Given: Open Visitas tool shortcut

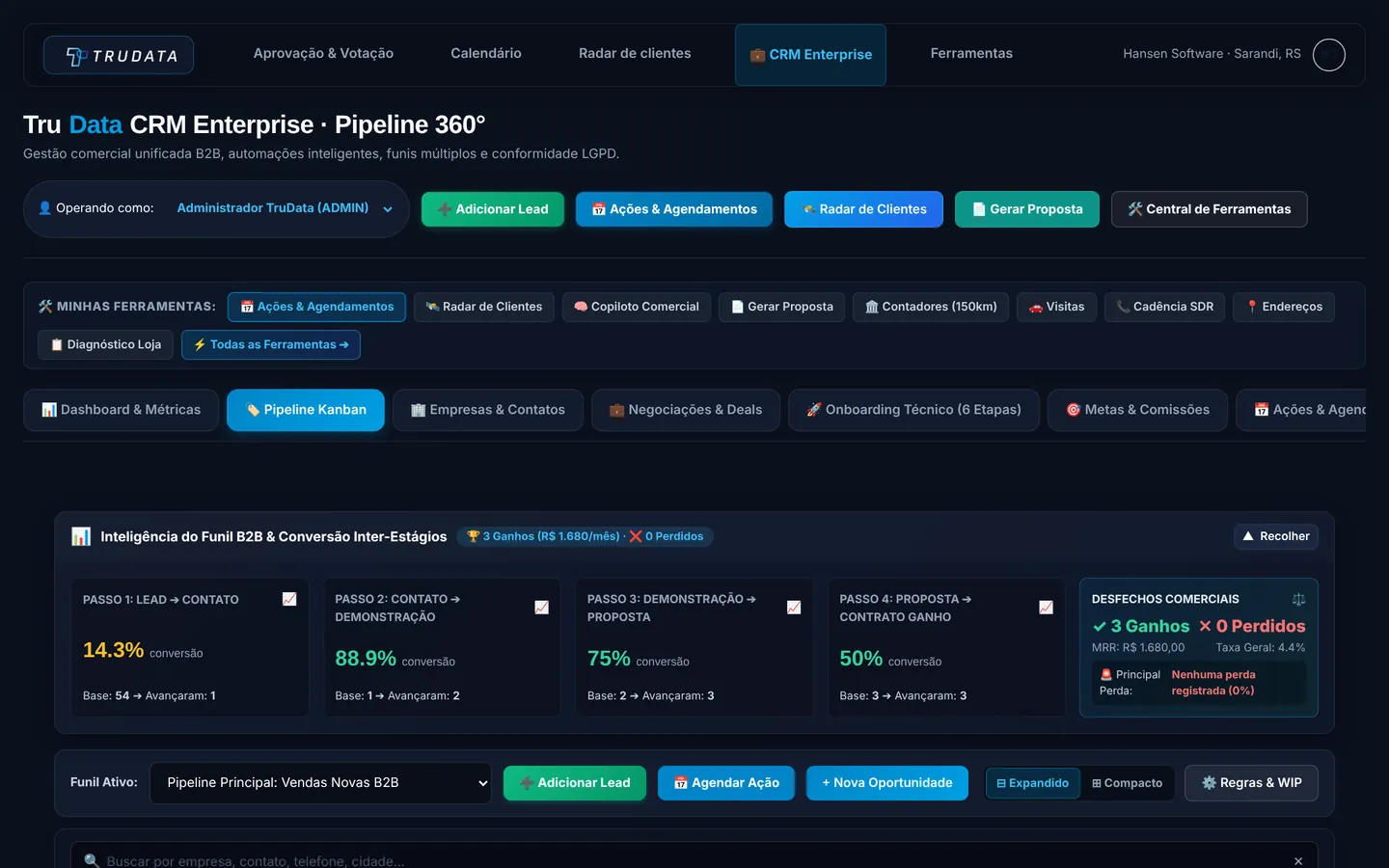Looking at the screenshot, I should tap(1056, 307).
